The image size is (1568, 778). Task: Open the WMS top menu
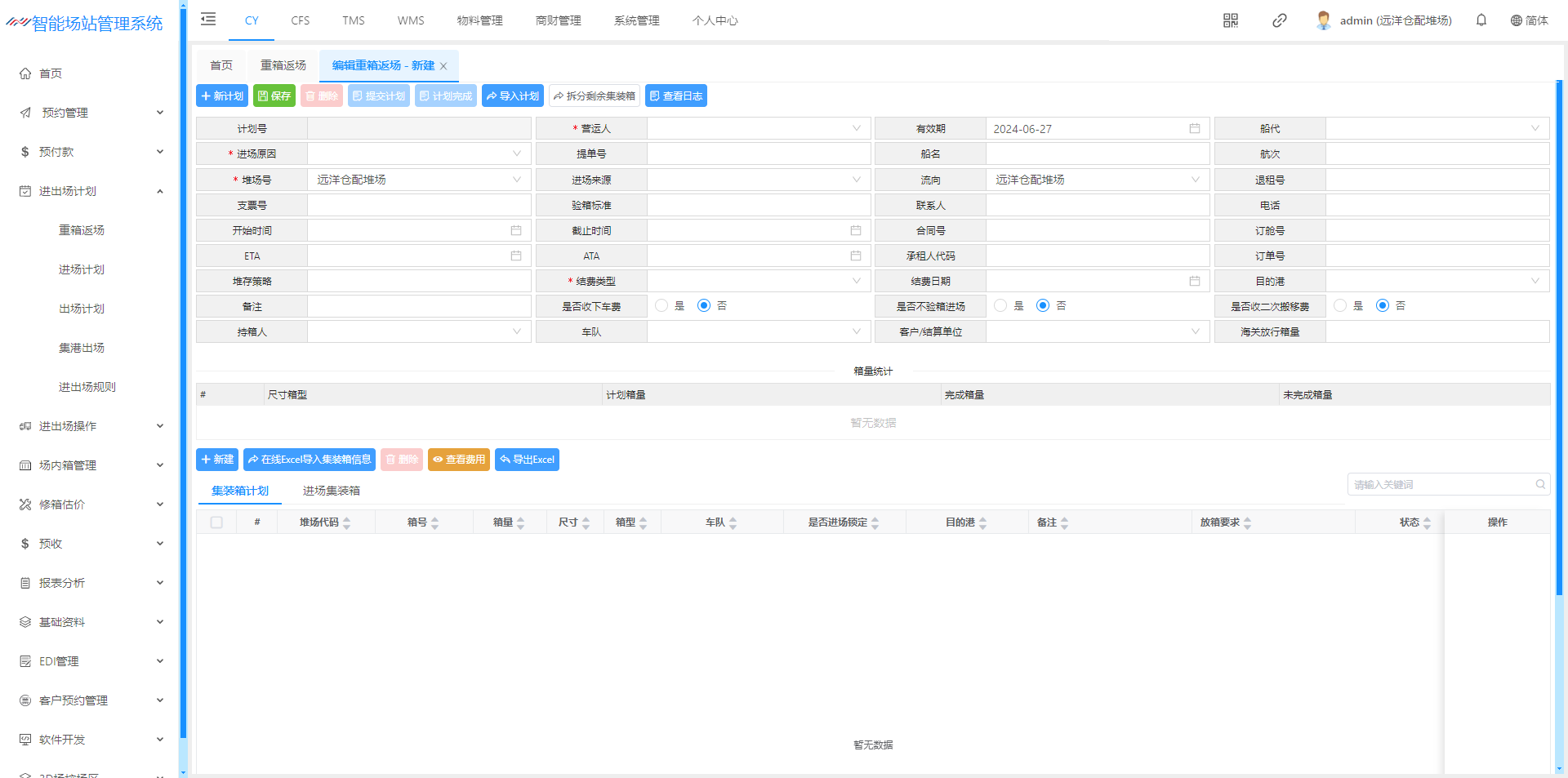[x=411, y=20]
